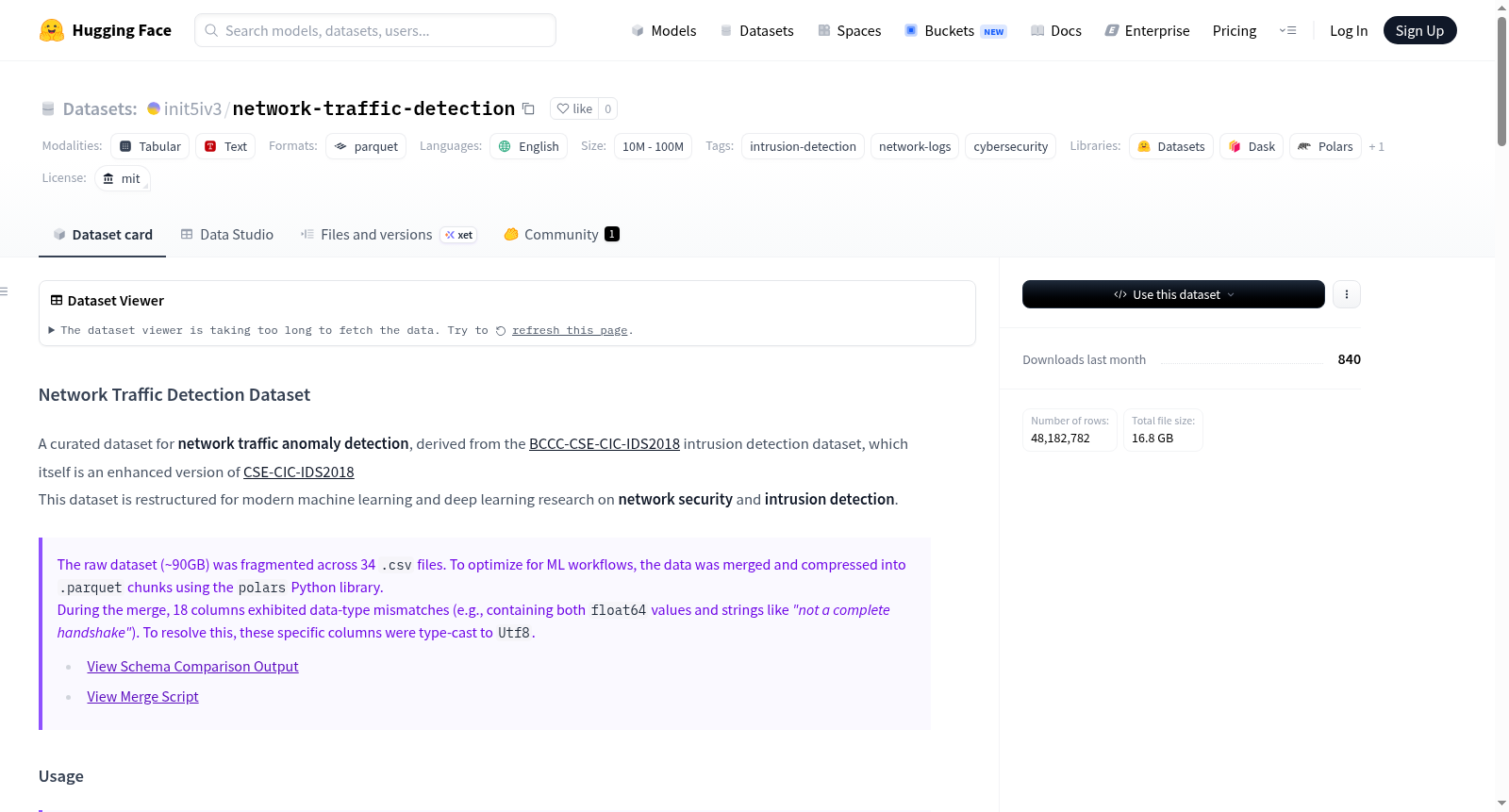The image size is (1509, 812).
Task: Click the datasets icon before 'Datasets:'
Action: [48, 109]
